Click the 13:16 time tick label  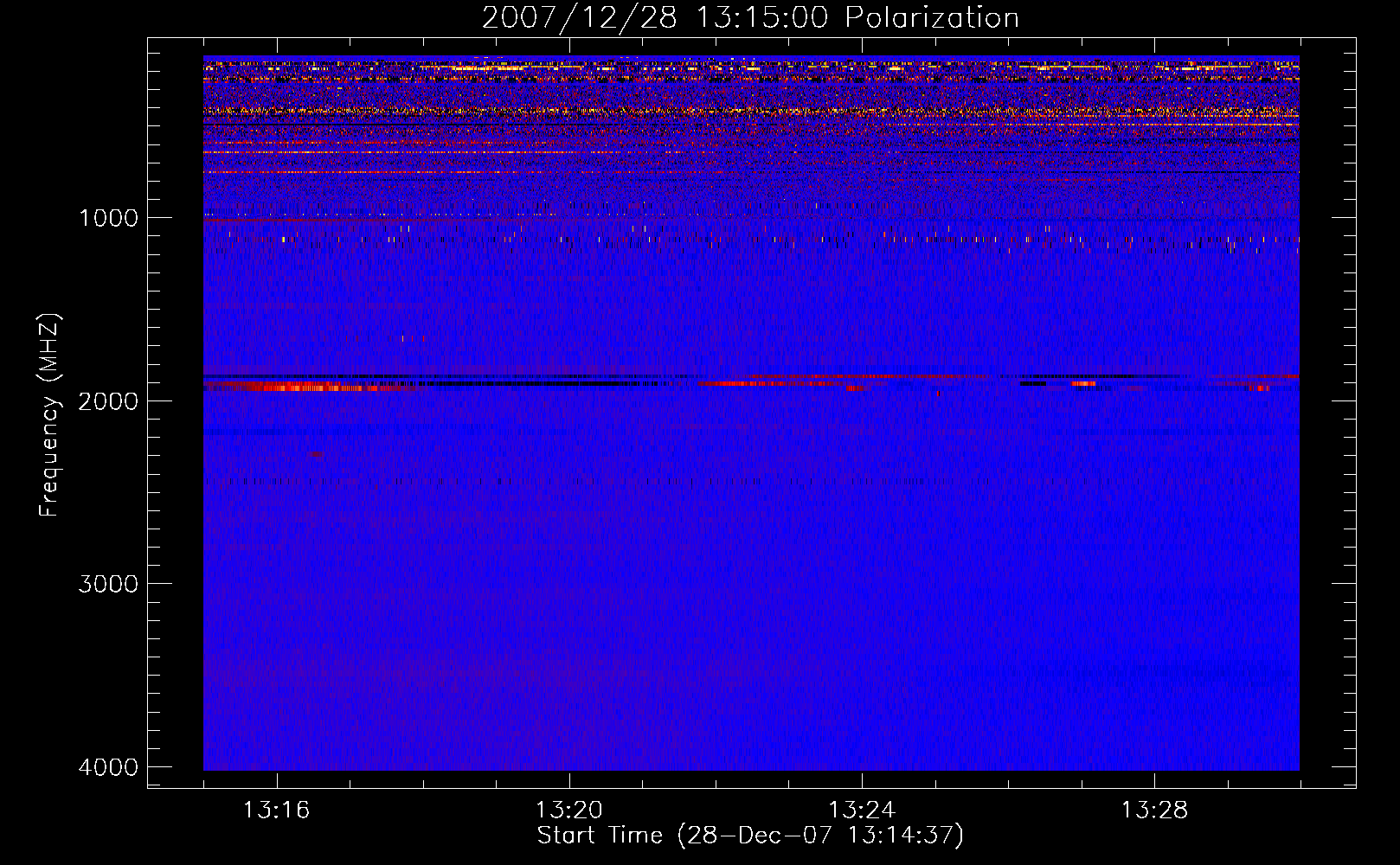276,811
